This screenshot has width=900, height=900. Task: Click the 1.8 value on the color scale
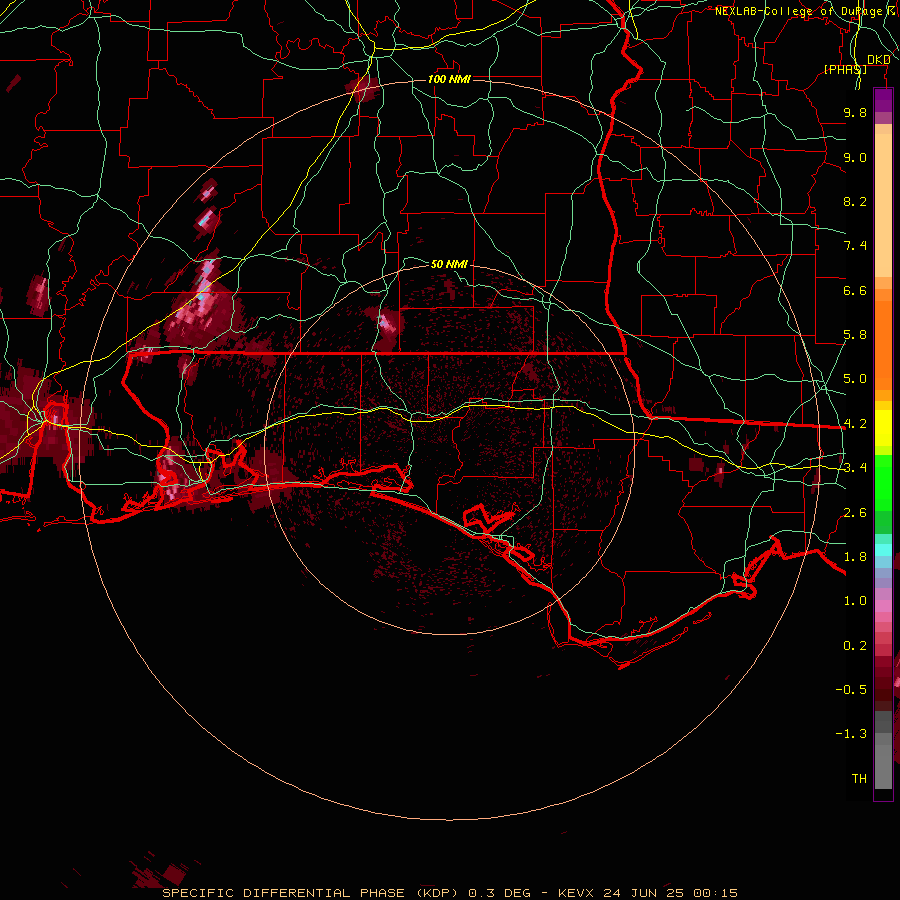click(x=855, y=557)
